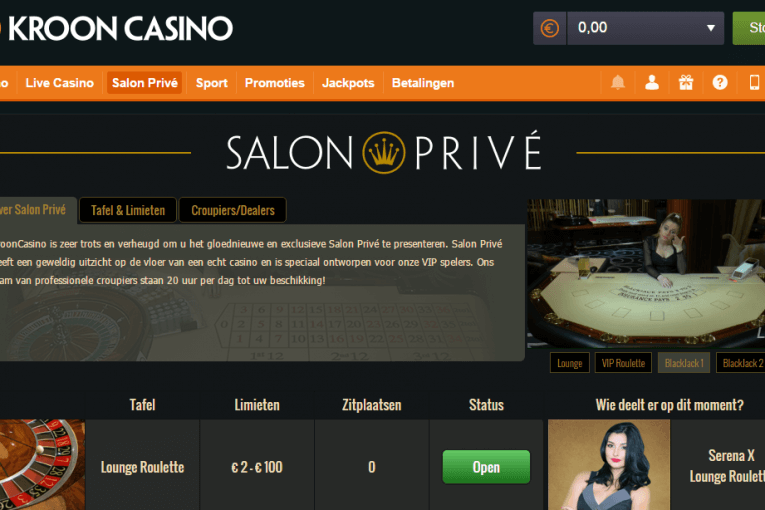Click the euro currency icon
Image resolution: width=765 pixels, height=510 pixels.
[x=549, y=28]
